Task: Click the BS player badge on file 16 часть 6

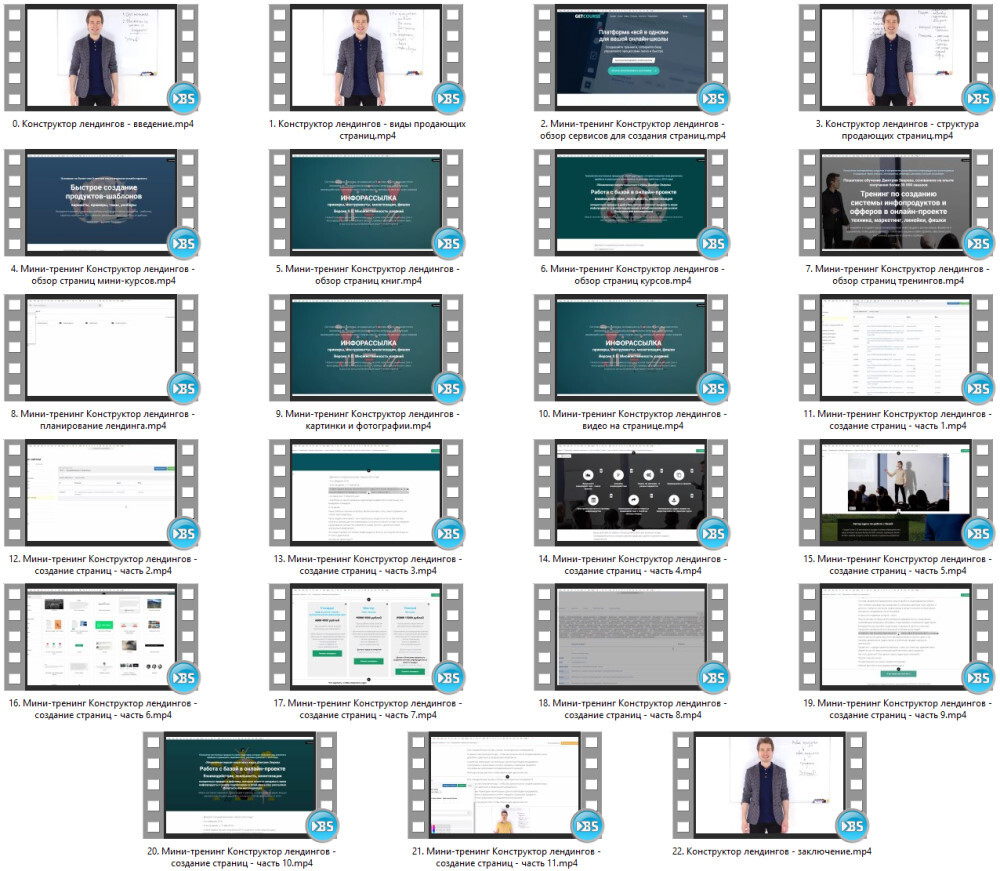Action: [184, 677]
